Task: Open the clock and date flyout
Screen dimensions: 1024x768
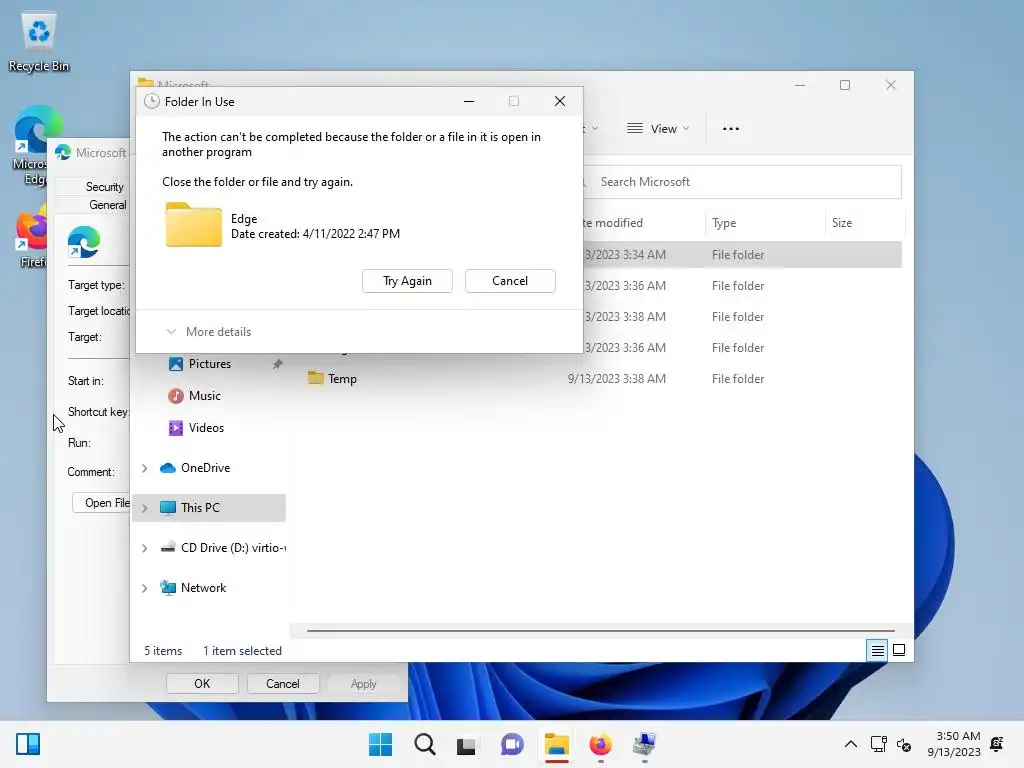Action: click(953, 744)
